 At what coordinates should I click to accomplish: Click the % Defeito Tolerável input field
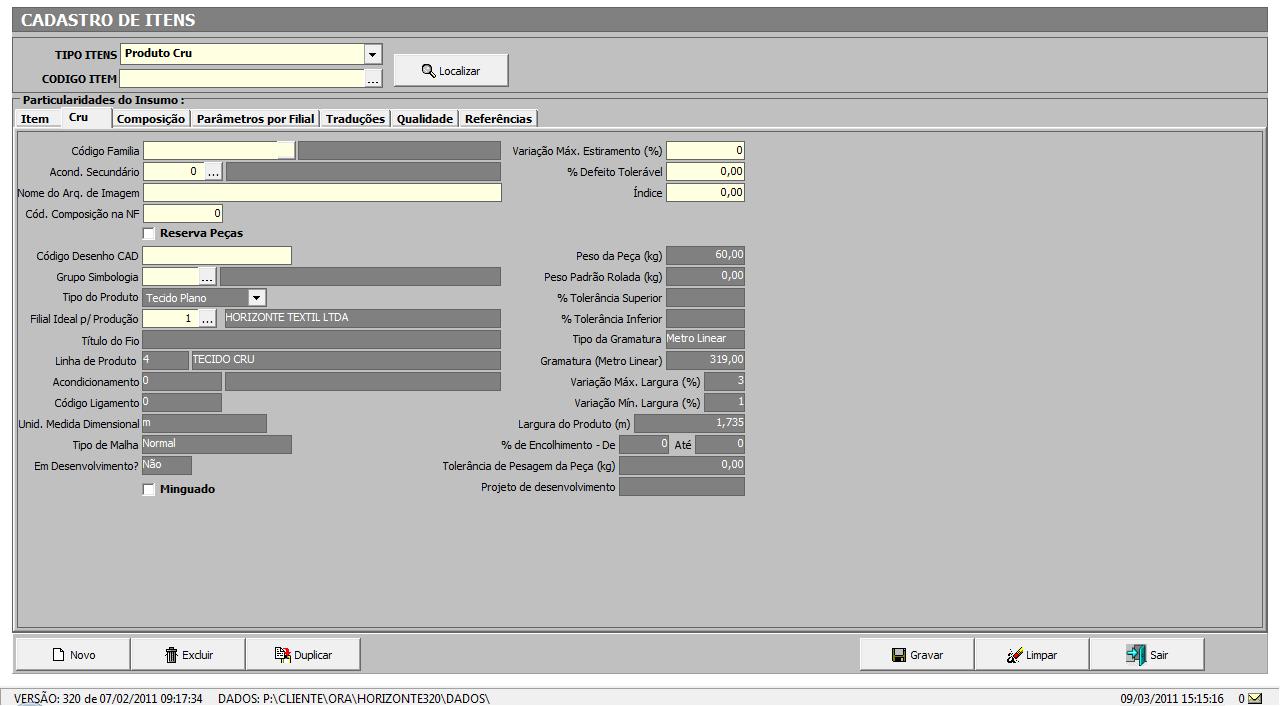click(705, 172)
